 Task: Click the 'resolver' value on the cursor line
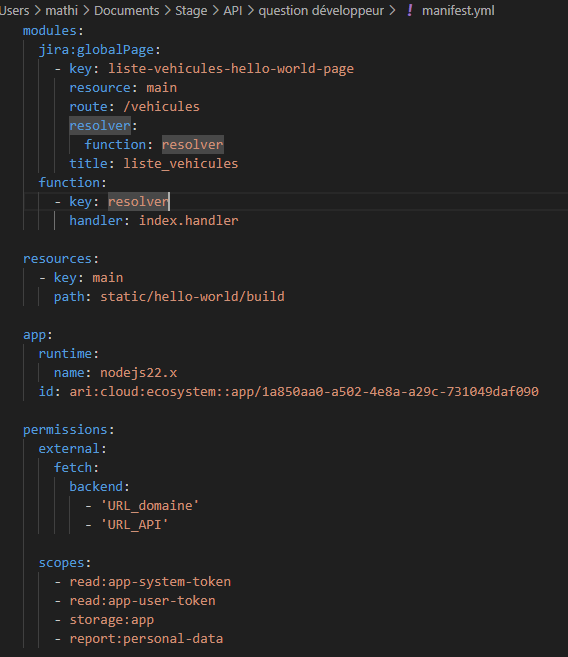(138, 202)
